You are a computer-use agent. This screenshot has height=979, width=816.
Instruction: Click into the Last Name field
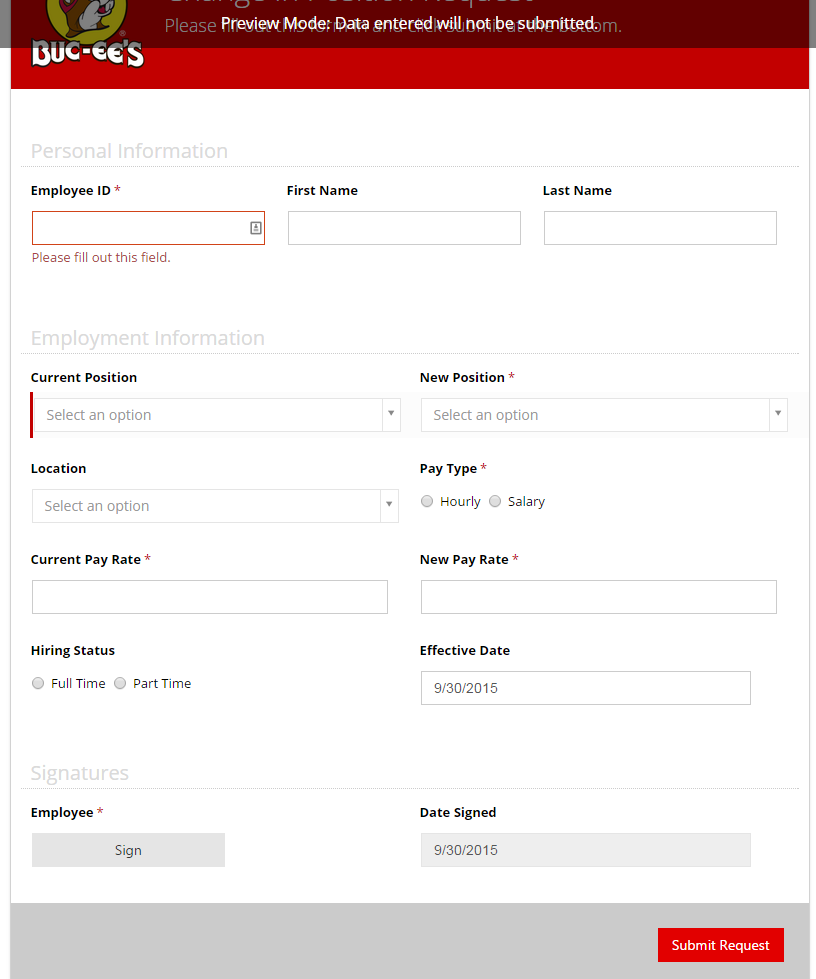click(x=660, y=228)
